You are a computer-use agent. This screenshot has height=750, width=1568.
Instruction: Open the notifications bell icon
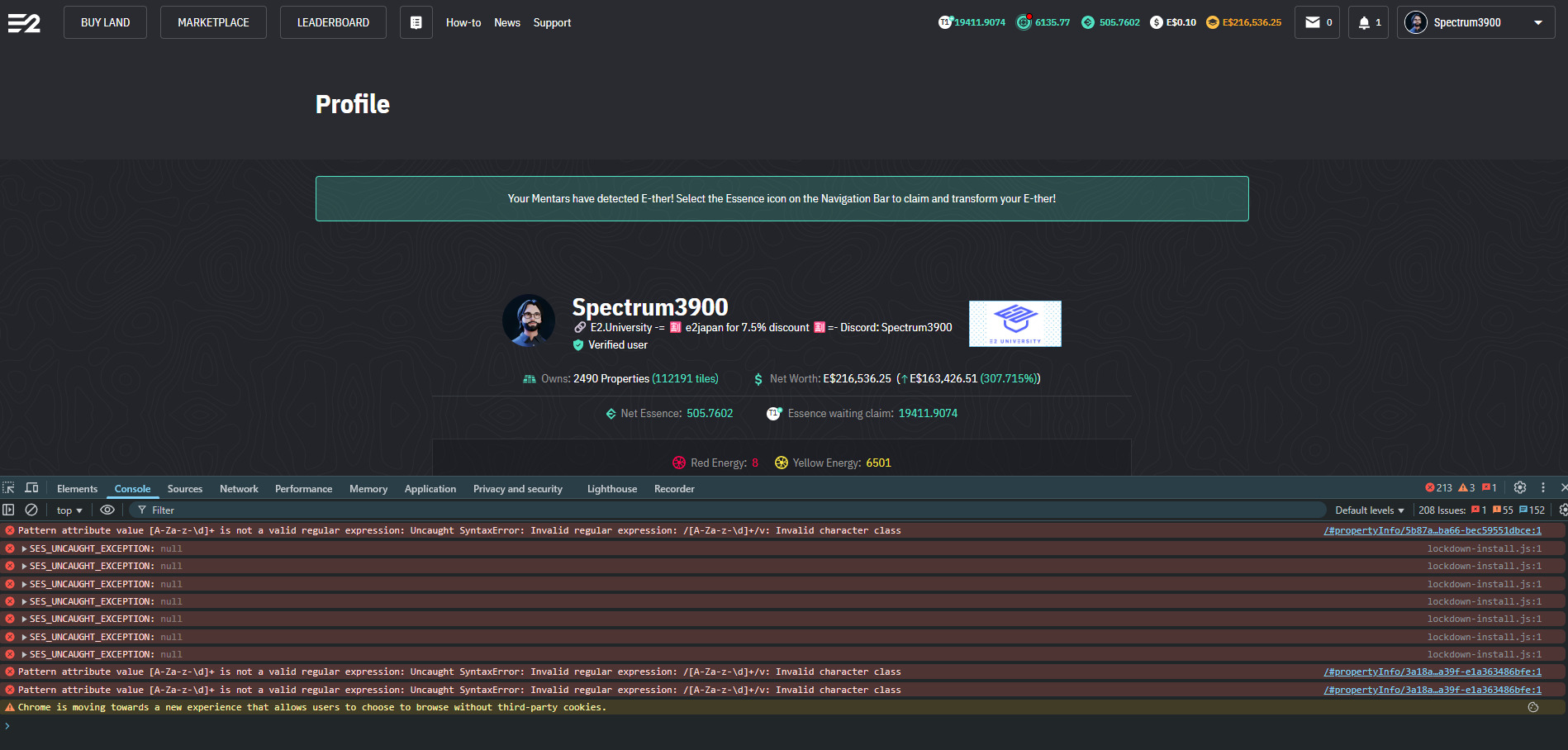tap(1364, 22)
